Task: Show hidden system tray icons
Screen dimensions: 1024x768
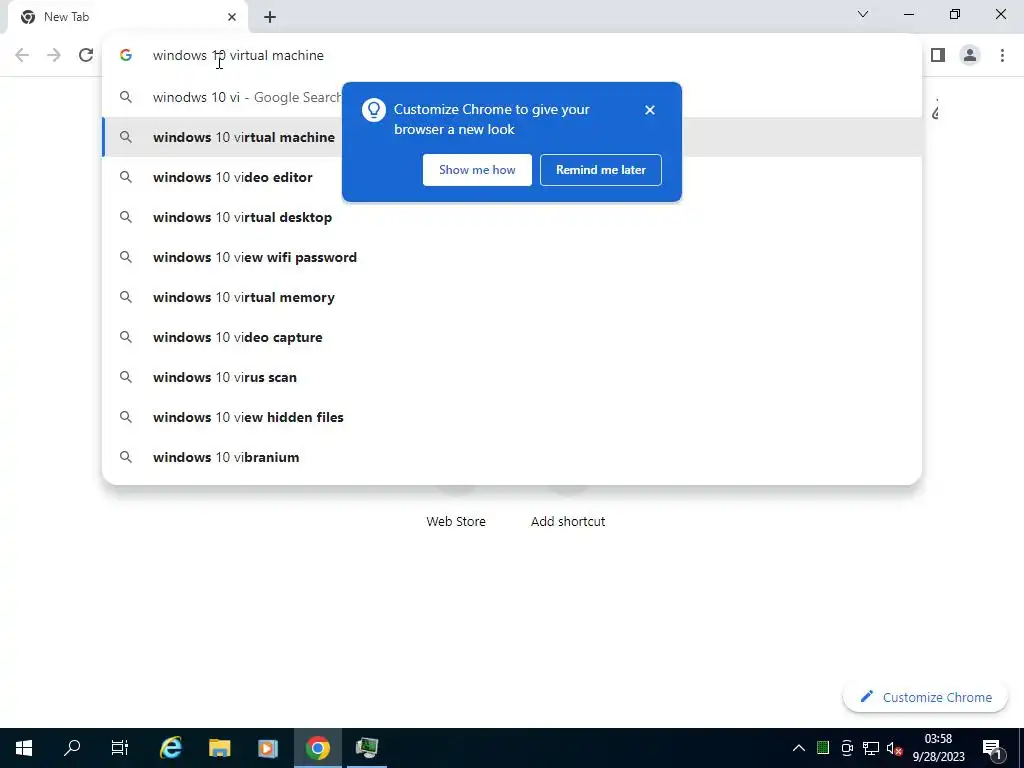Action: point(799,748)
